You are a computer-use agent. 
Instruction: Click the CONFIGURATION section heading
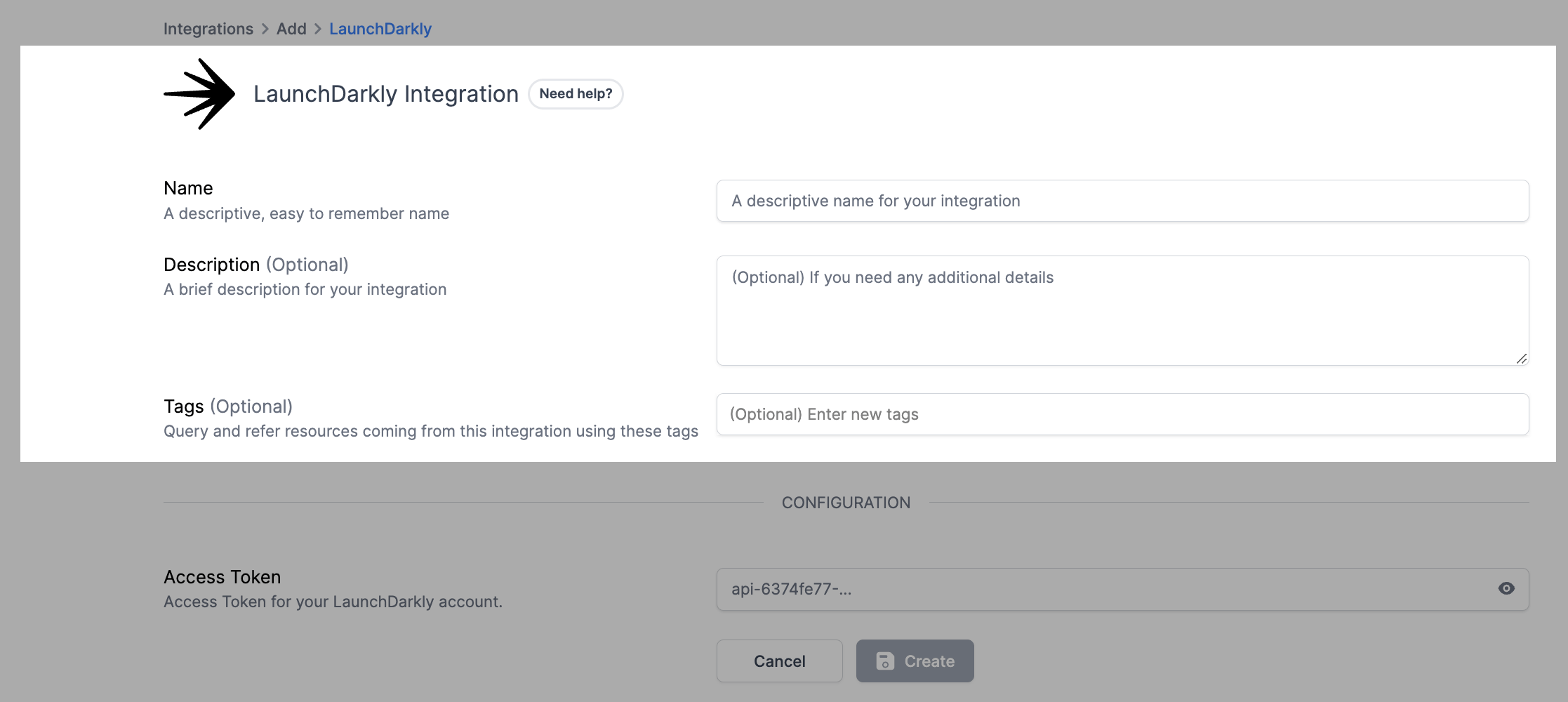click(x=846, y=503)
